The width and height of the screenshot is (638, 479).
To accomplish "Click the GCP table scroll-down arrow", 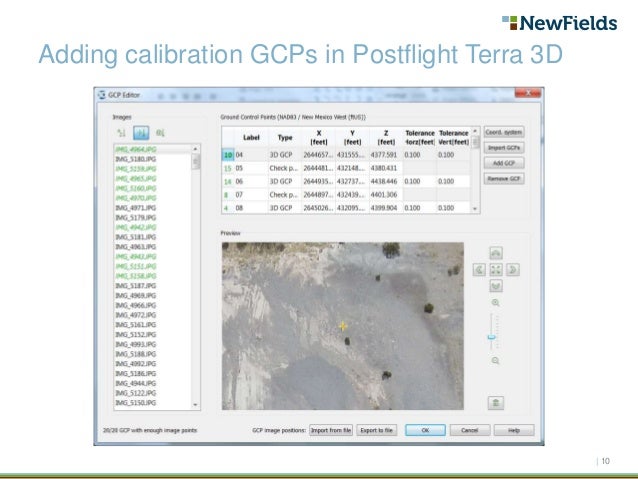I will 475,209.
